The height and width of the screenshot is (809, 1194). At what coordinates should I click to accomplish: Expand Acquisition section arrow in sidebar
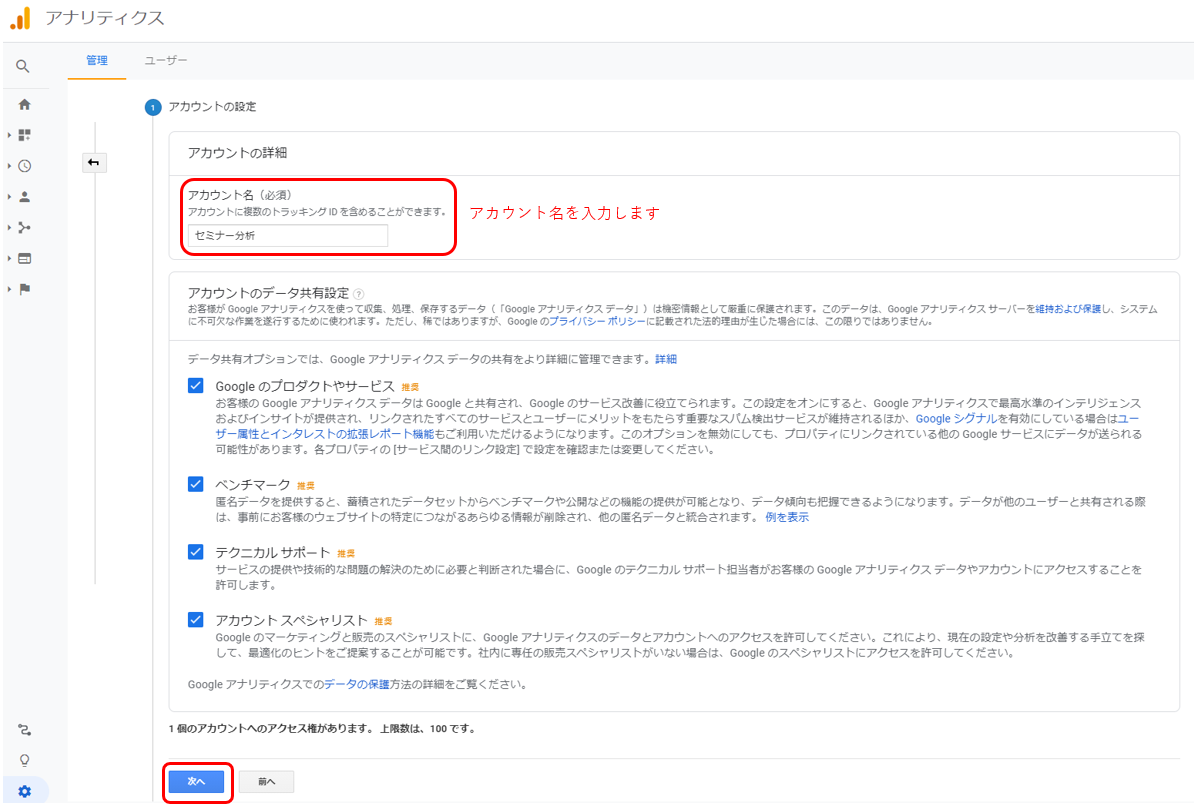[9, 228]
